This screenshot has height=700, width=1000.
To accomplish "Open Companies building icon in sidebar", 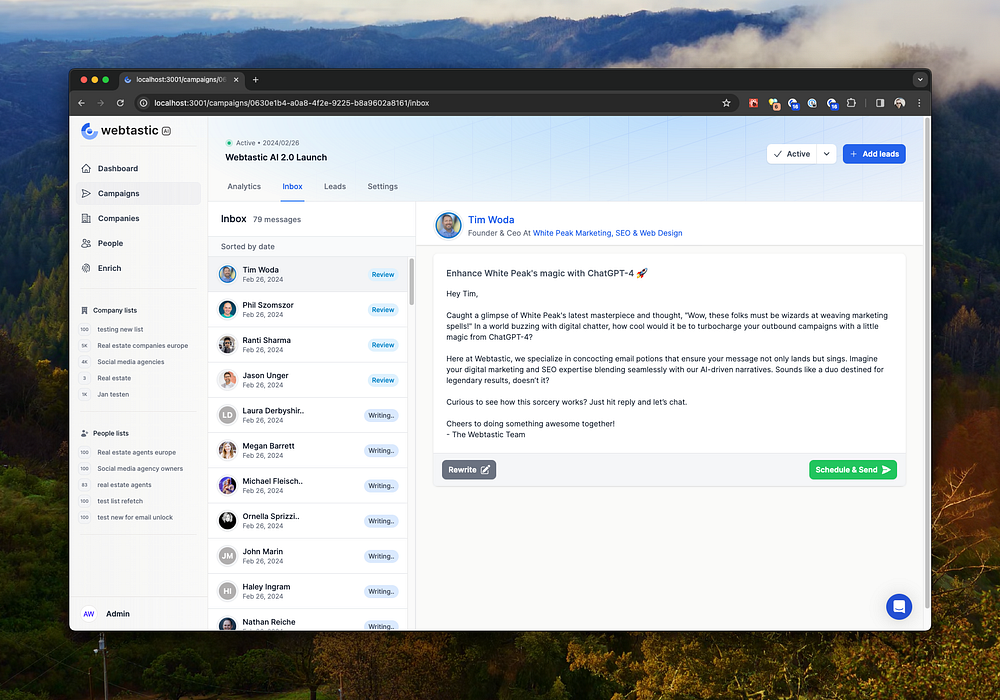I will 86,218.
